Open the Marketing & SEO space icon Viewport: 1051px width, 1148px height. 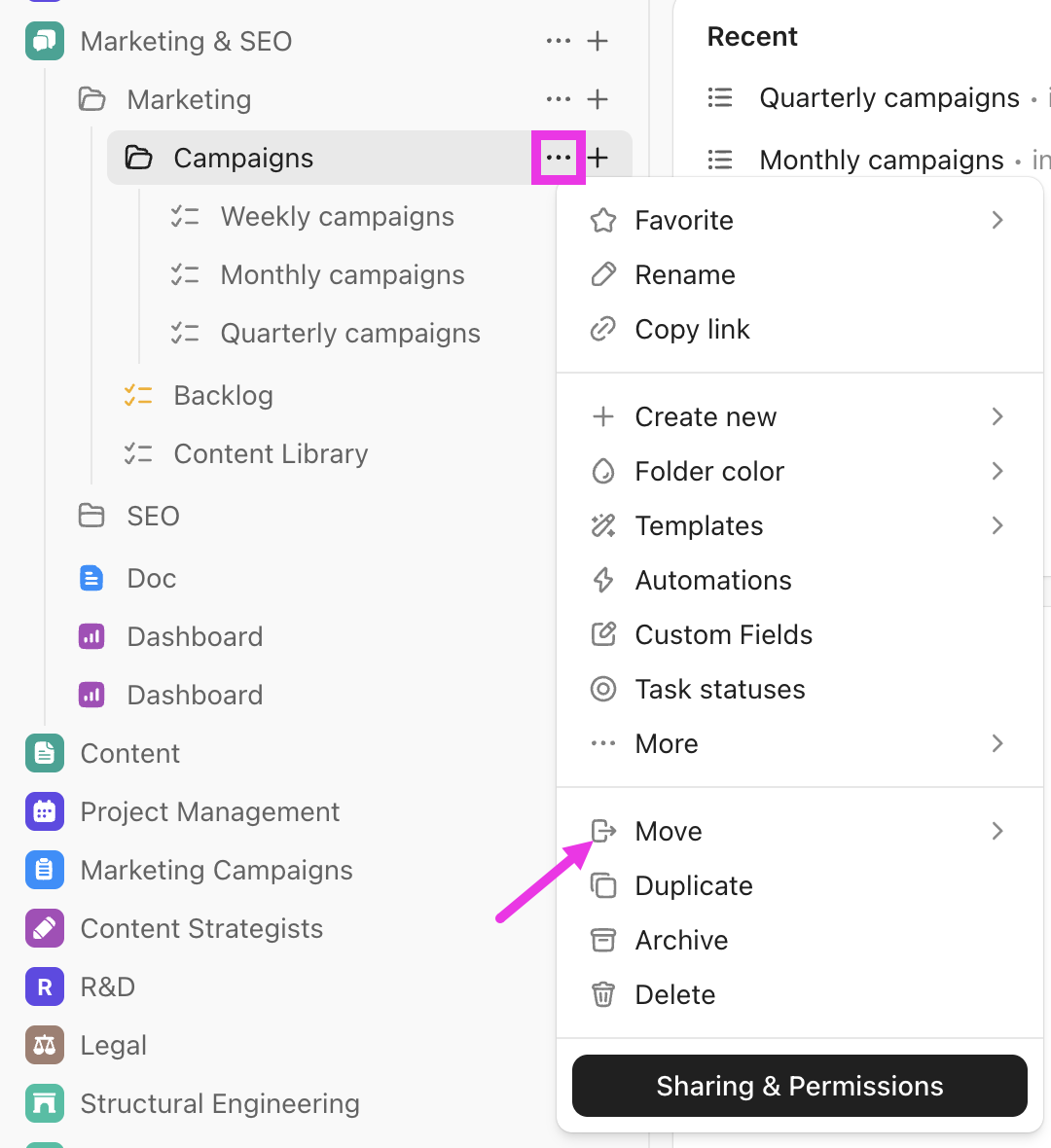(44, 41)
